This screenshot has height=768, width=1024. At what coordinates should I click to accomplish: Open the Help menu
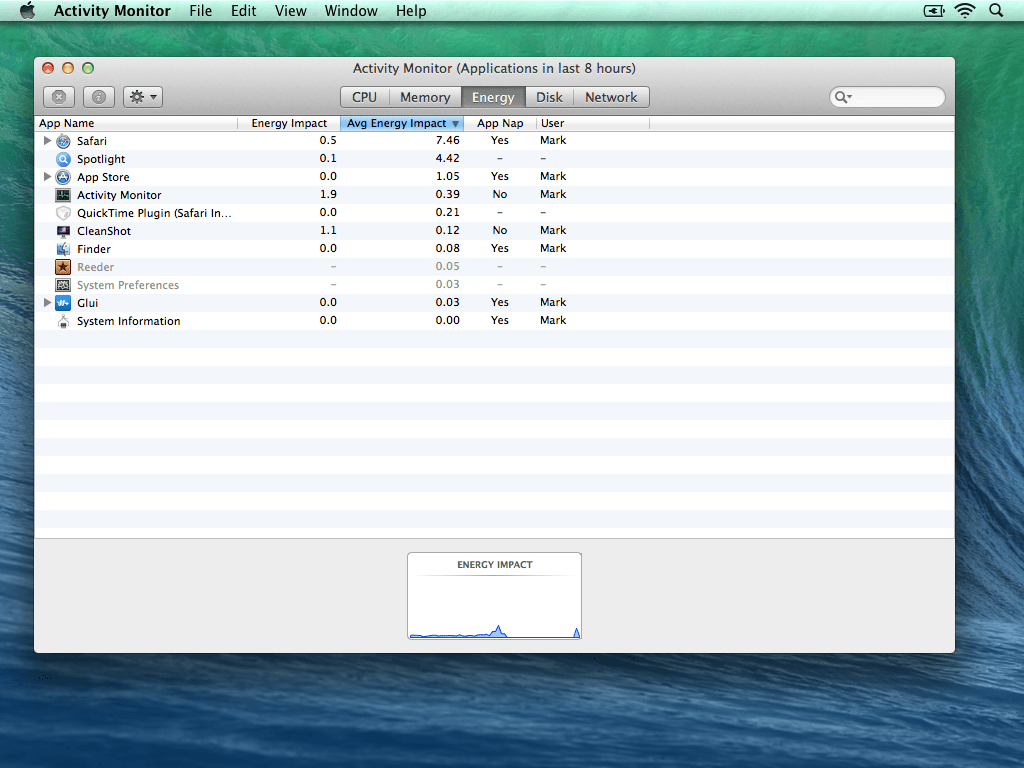click(411, 11)
